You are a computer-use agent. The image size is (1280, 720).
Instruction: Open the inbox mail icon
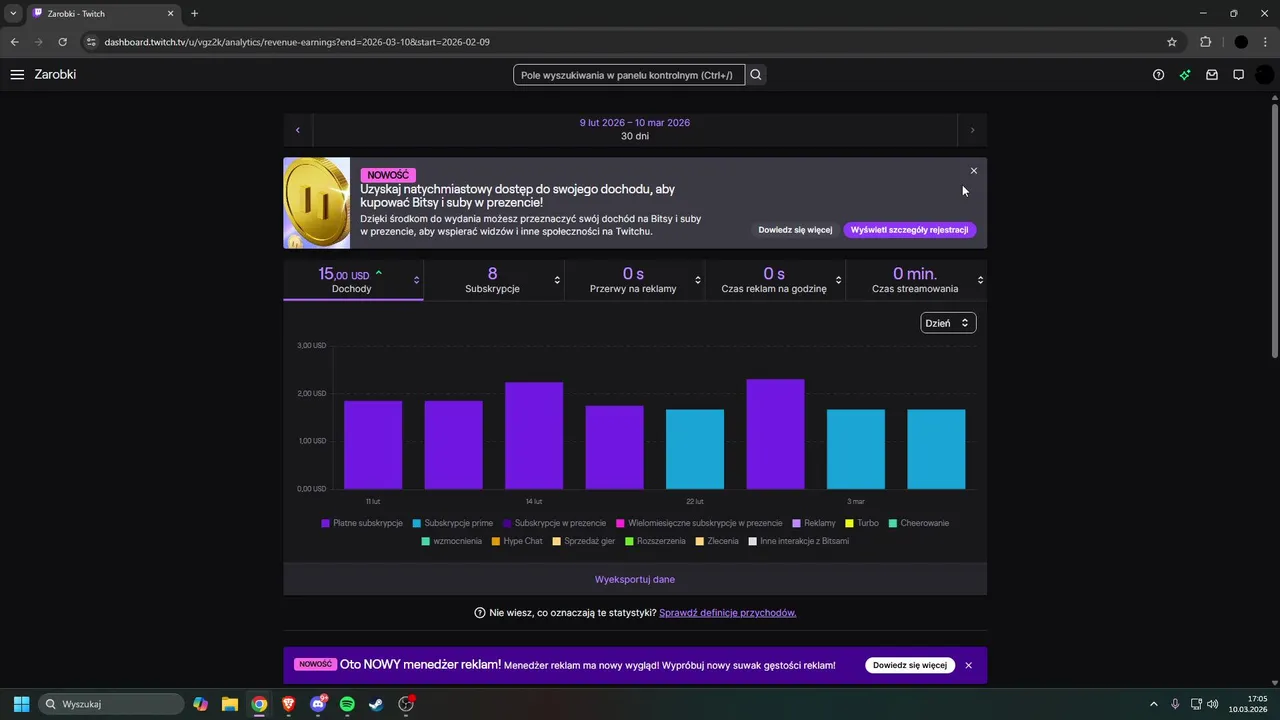(x=1212, y=75)
